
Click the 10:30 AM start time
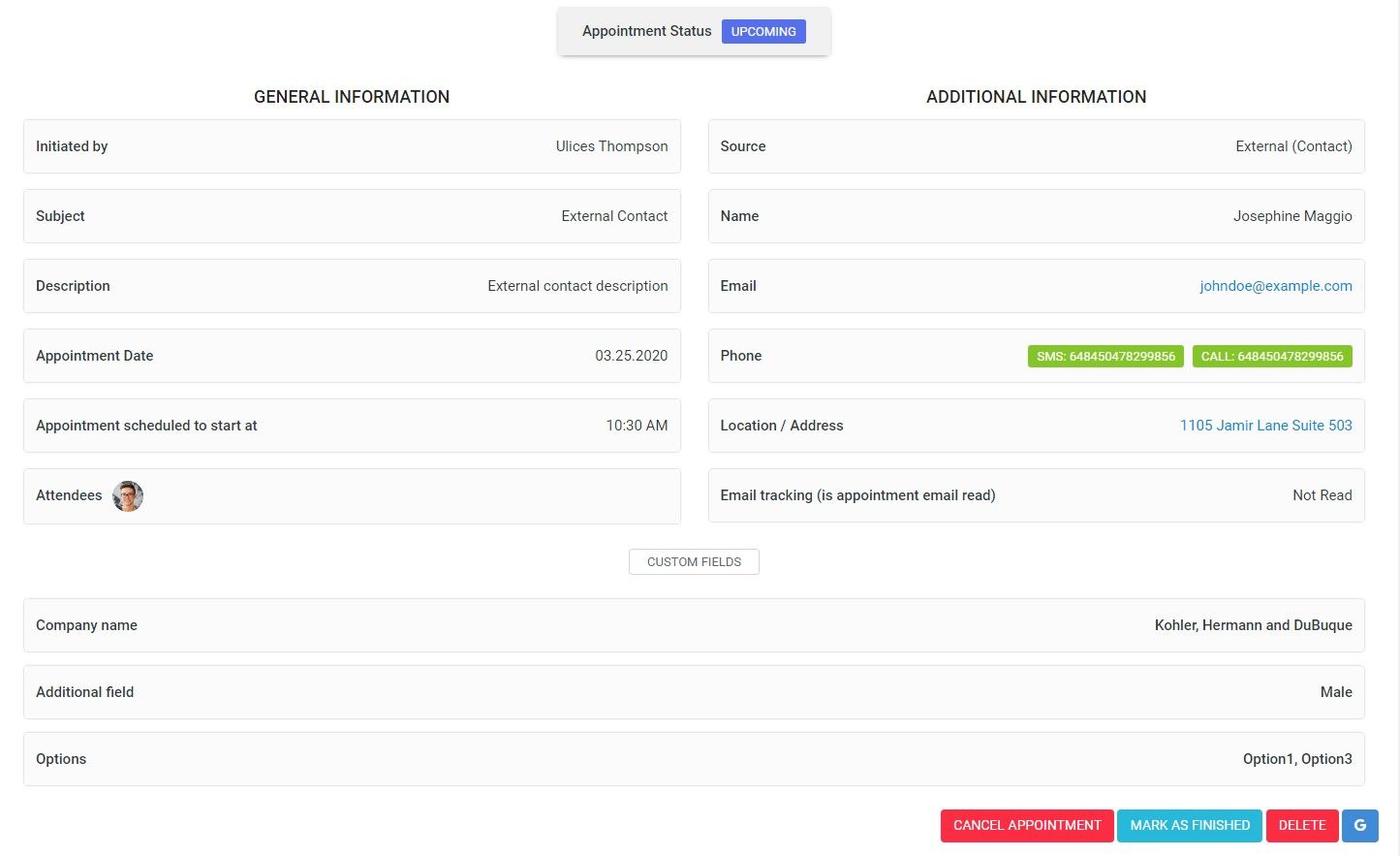click(637, 426)
